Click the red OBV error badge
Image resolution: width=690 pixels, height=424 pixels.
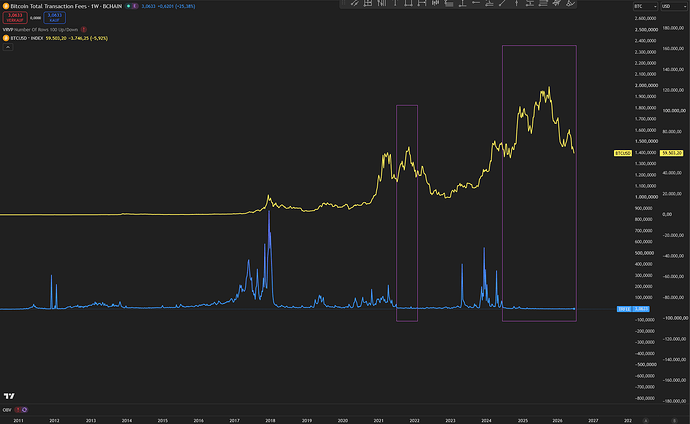pyautogui.click(x=18, y=409)
